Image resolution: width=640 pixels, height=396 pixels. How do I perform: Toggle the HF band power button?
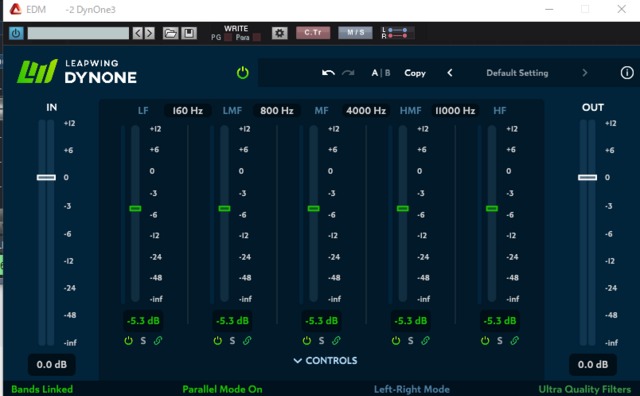[485, 340]
